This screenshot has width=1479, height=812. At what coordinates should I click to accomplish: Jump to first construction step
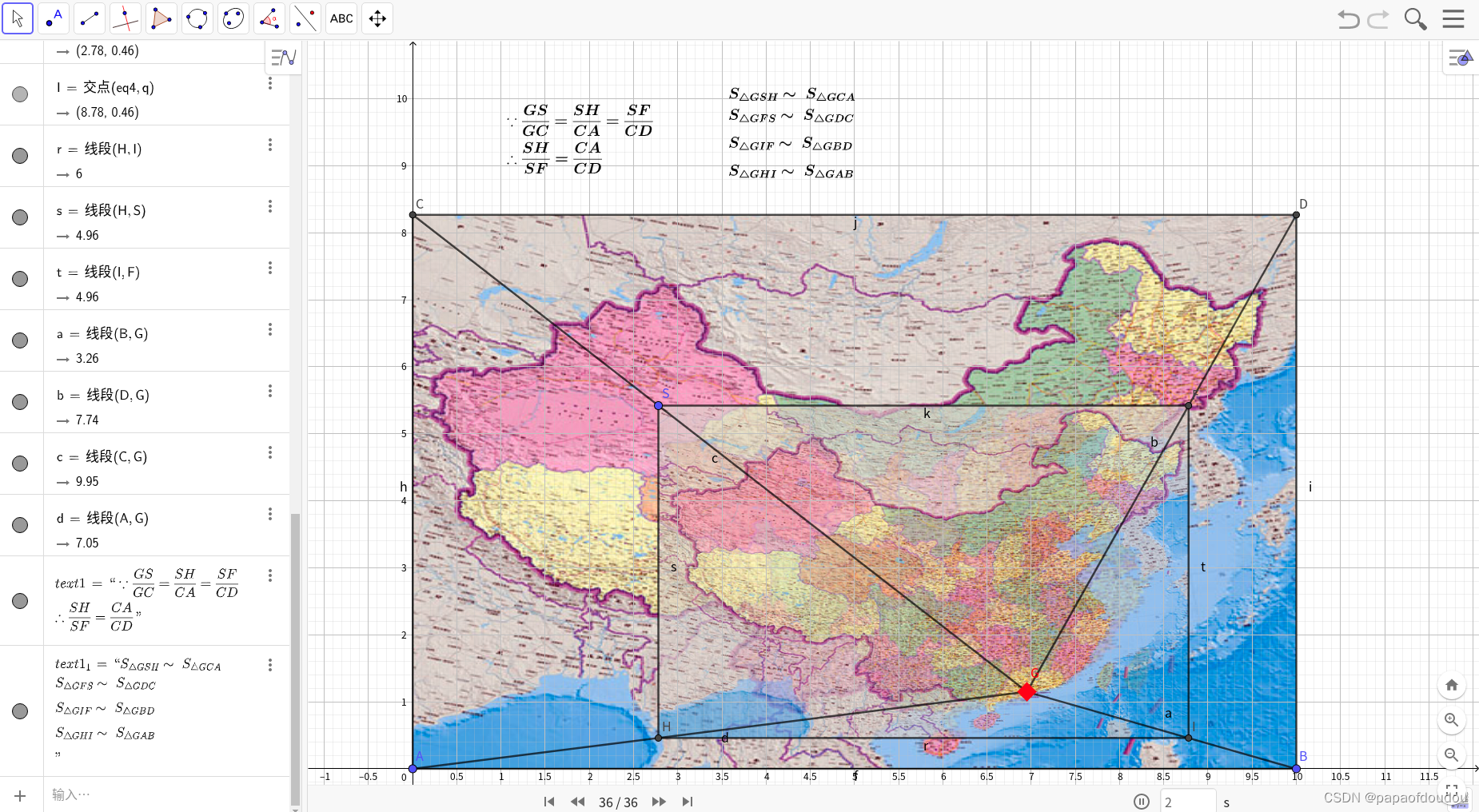pos(549,802)
